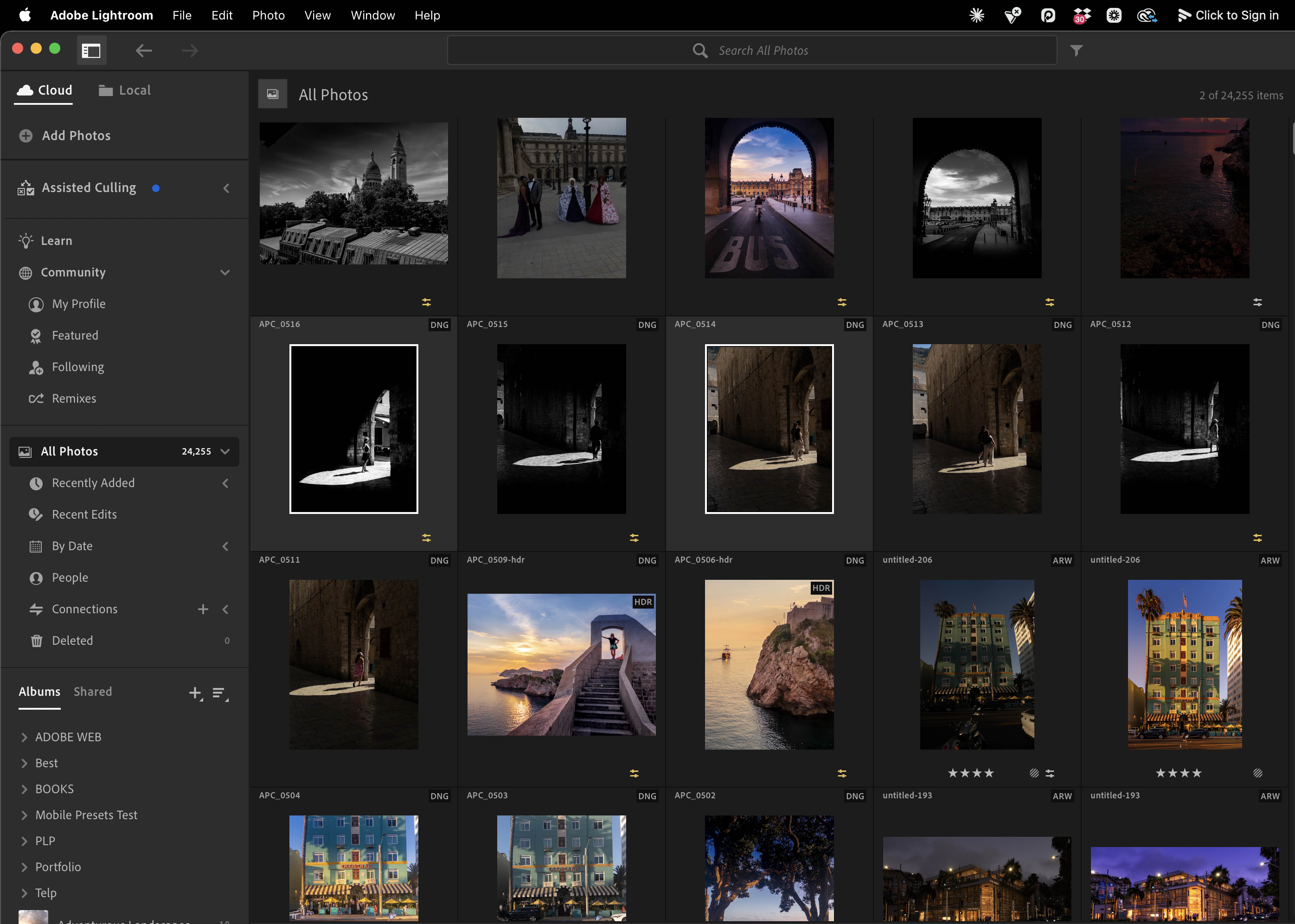Click the edit sliders icon under Sacré-Cœur photo
The image size is (1295, 924).
[426, 302]
